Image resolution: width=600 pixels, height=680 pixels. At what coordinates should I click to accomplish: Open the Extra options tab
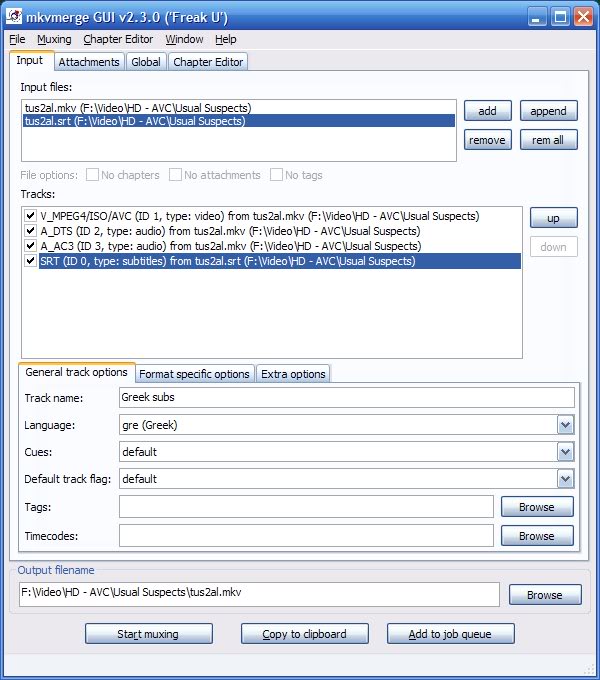(x=293, y=374)
